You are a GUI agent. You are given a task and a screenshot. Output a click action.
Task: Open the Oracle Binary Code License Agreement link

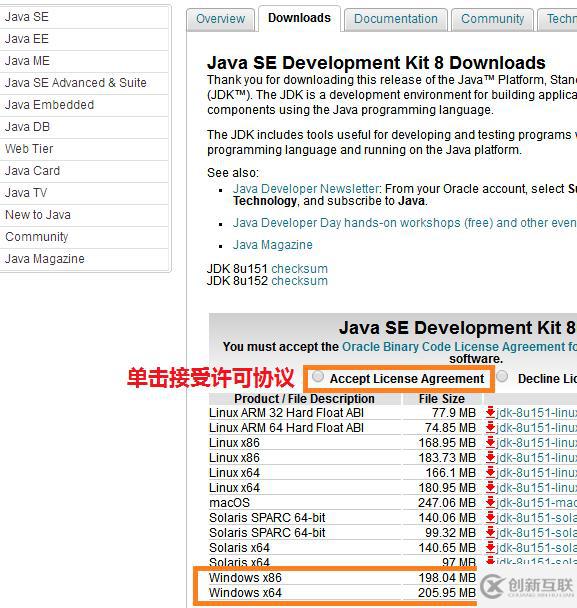point(459,347)
